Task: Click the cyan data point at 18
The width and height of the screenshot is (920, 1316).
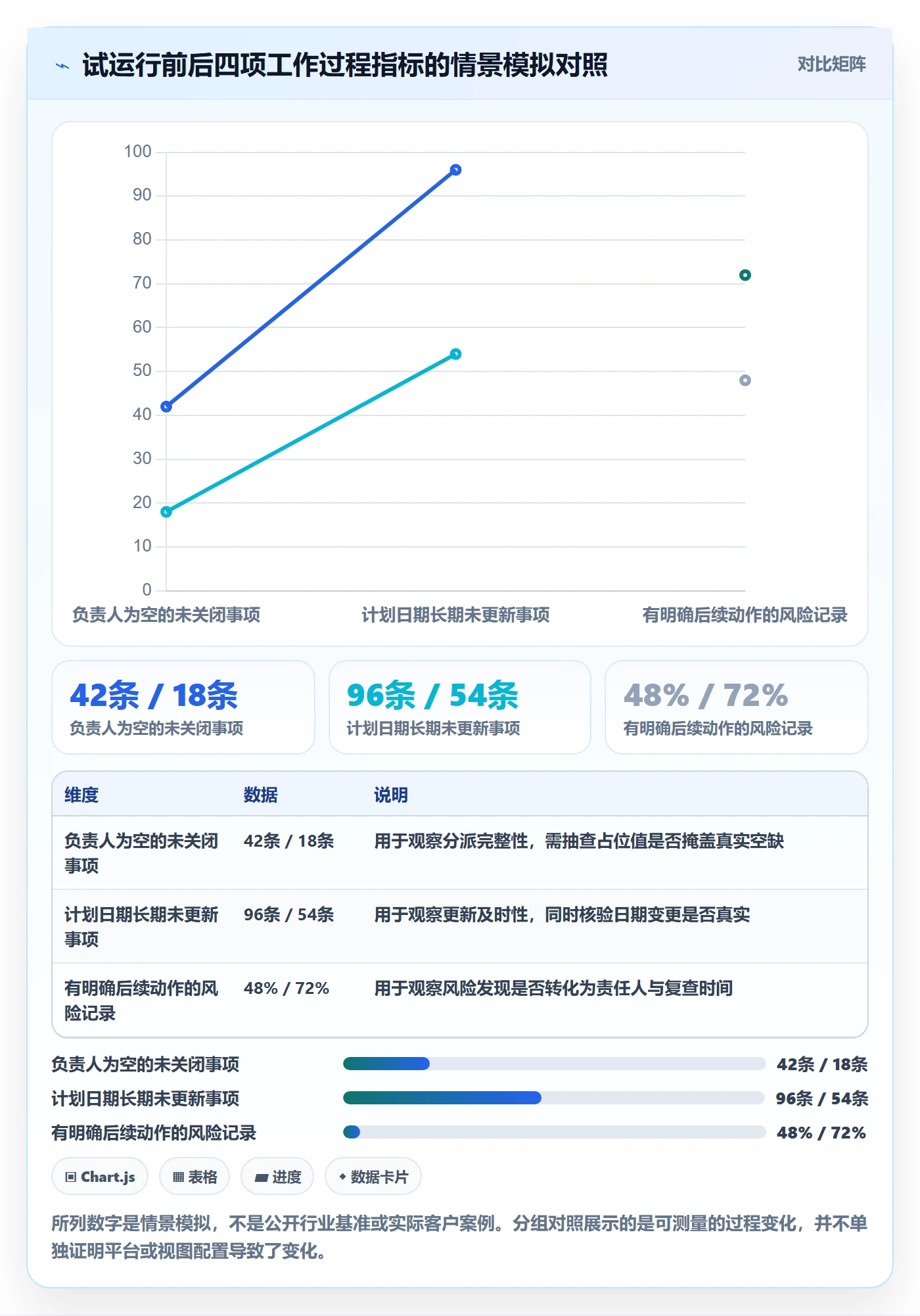Action: (166, 511)
